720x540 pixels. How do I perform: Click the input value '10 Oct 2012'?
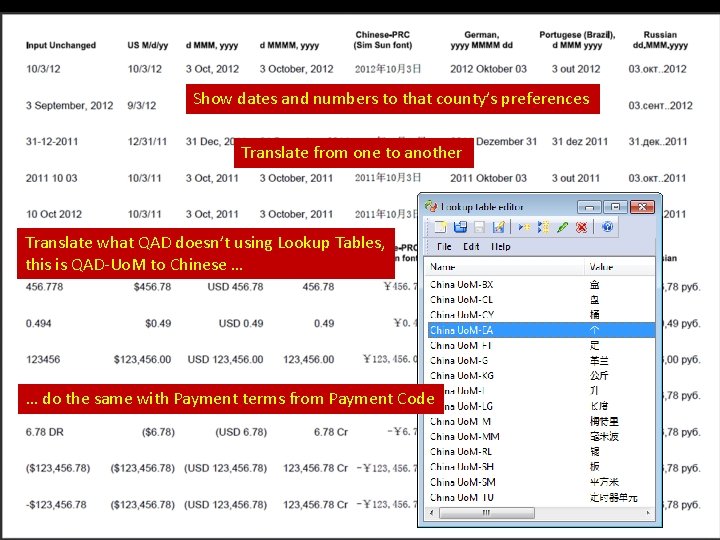(54, 214)
